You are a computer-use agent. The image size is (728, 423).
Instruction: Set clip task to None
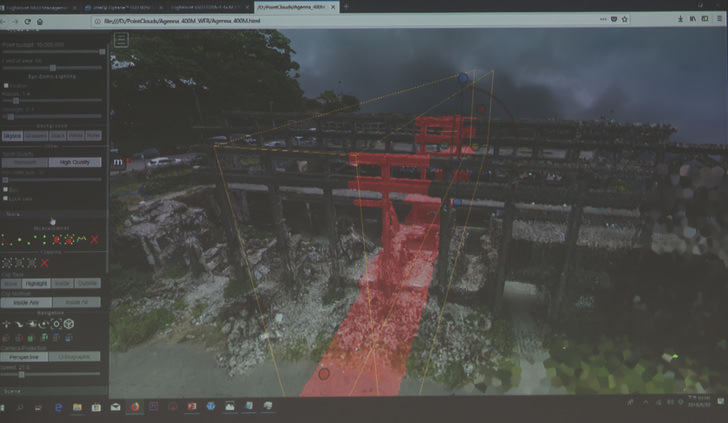pyautogui.click(x=11, y=283)
